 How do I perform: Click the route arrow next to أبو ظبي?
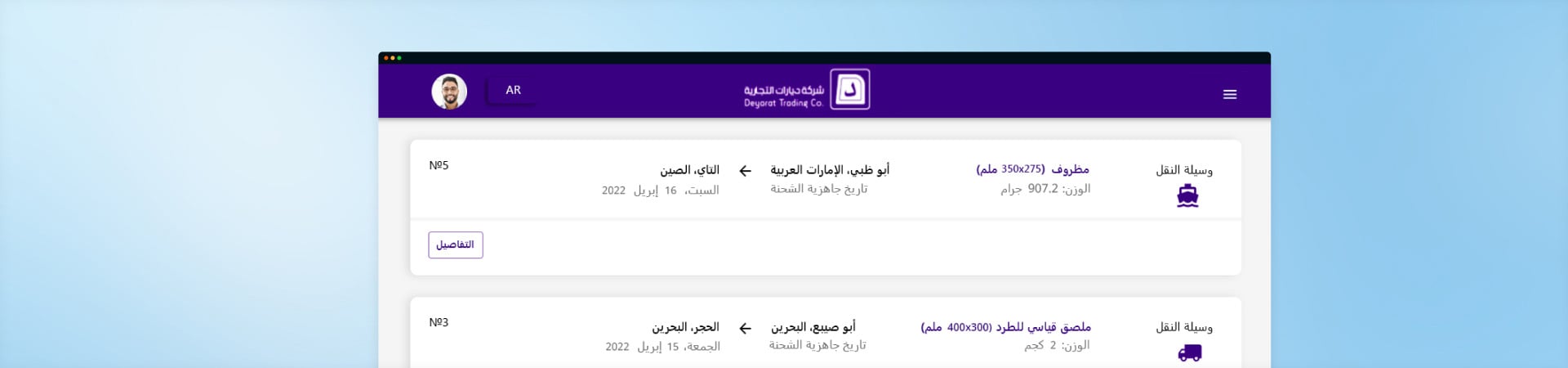tap(745, 171)
